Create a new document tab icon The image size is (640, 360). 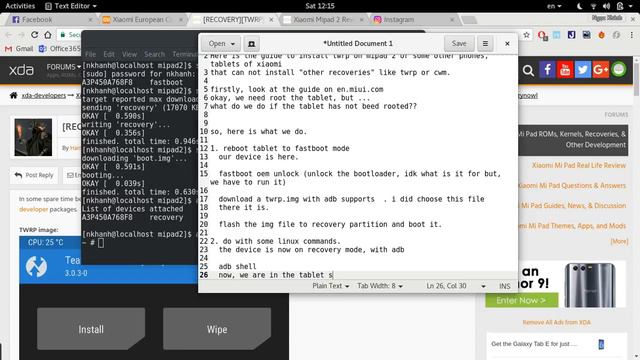click(x=251, y=43)
